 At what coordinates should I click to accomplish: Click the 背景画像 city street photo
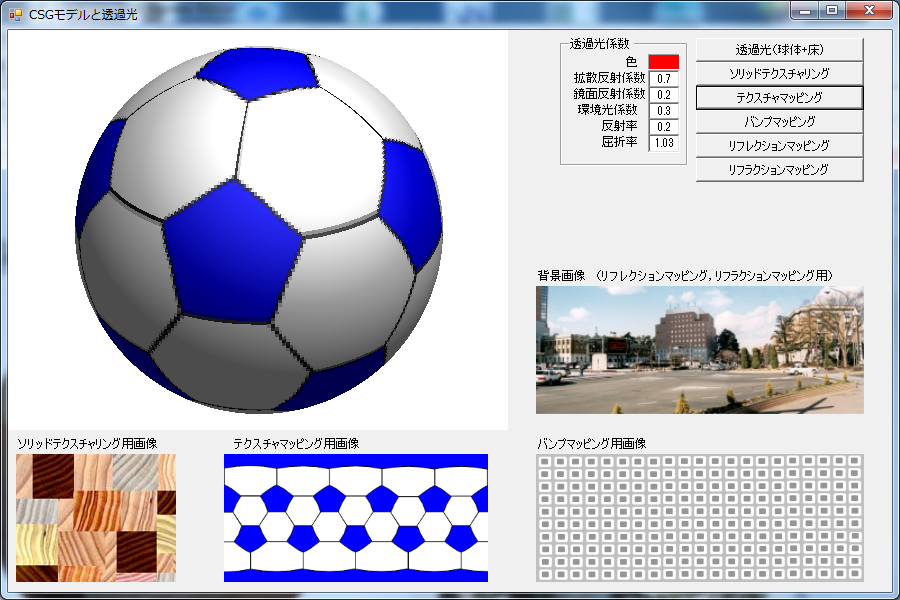[700, 350]
